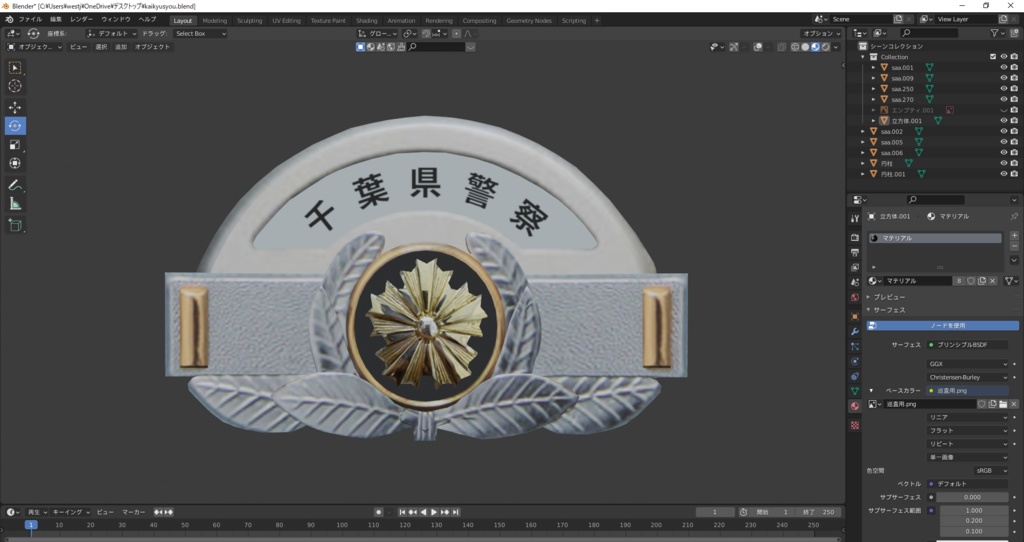Open Select Box drag dropdown
The image size is (1024, 542).
pos(200,33)
